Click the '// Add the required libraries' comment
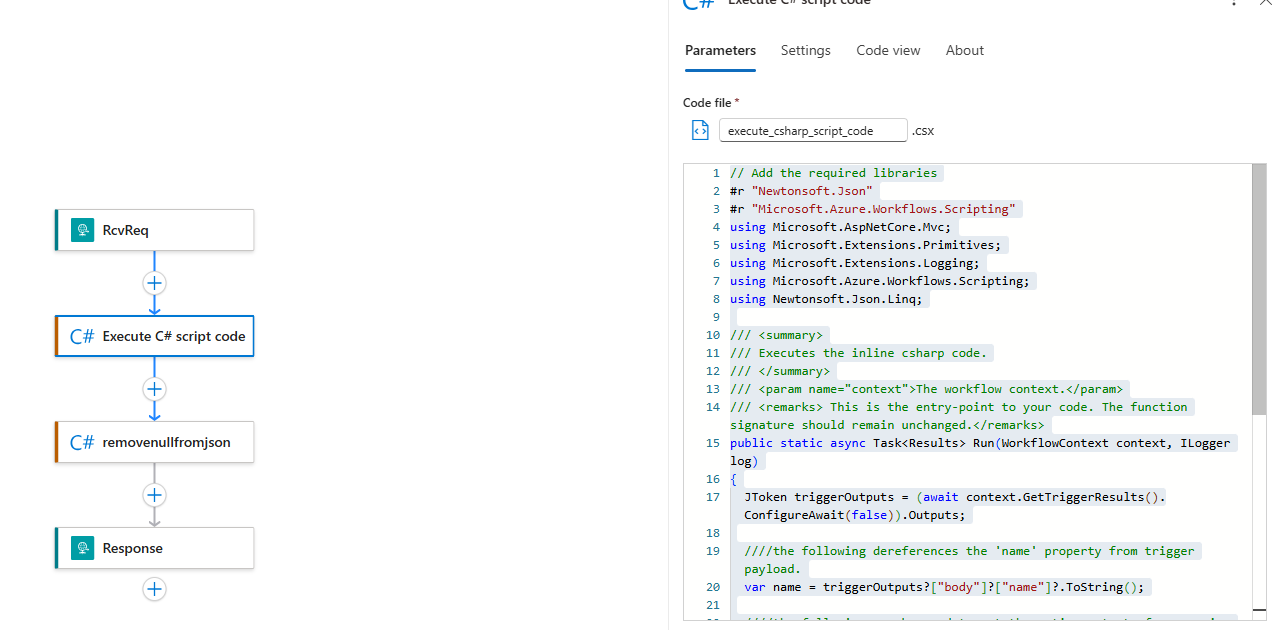This screenshot has height=630, width=1274. (833, 173)
